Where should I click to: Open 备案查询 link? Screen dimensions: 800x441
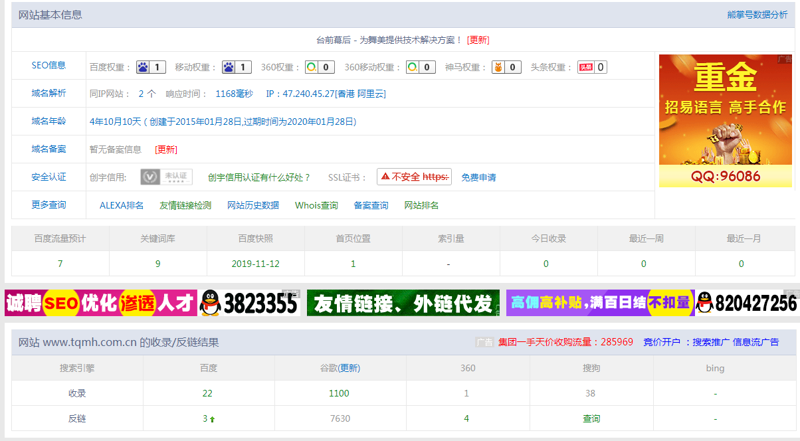371,205
